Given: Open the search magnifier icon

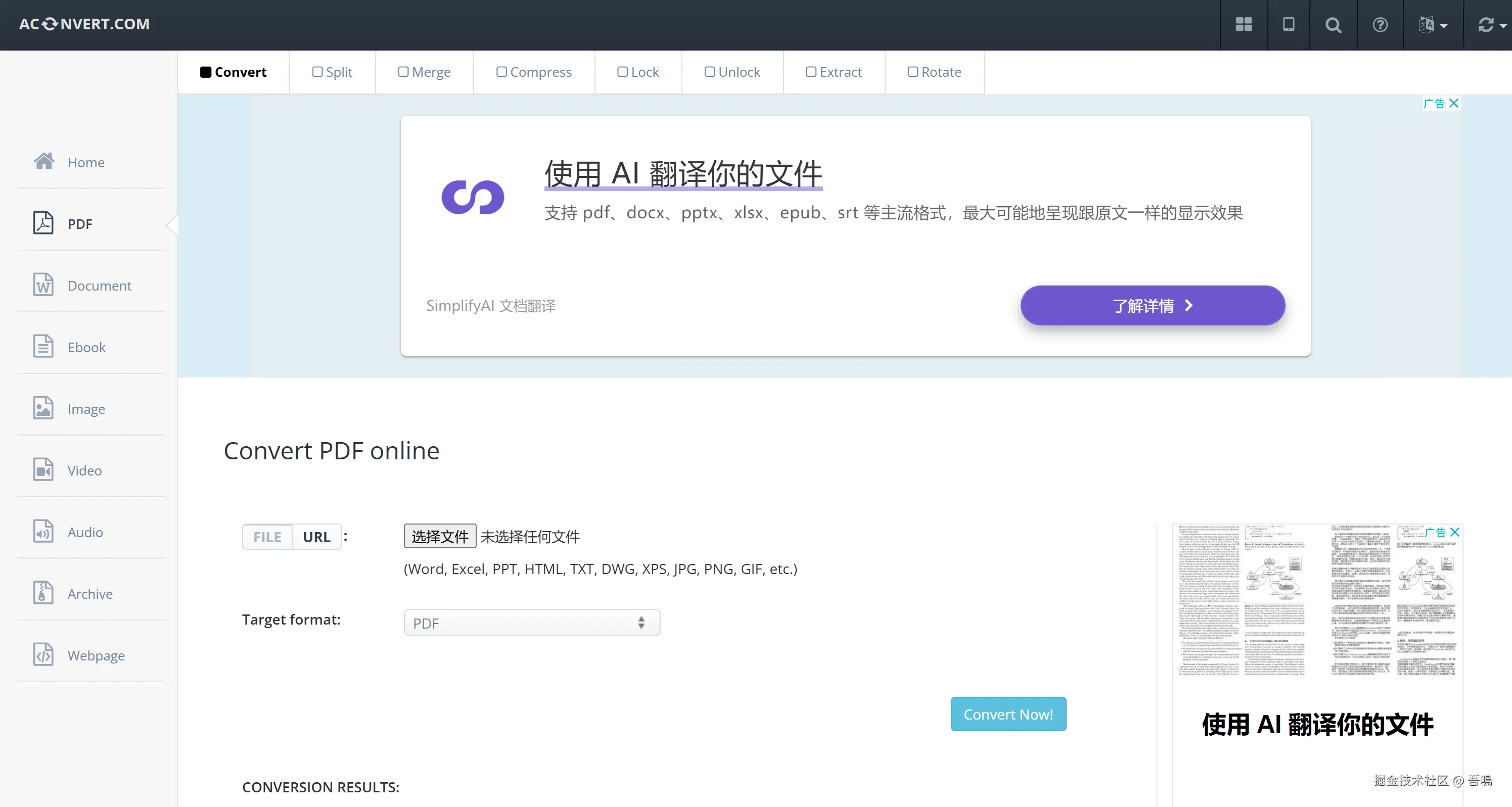Looking at the screenshot, I should click(x=1333, y=25).
